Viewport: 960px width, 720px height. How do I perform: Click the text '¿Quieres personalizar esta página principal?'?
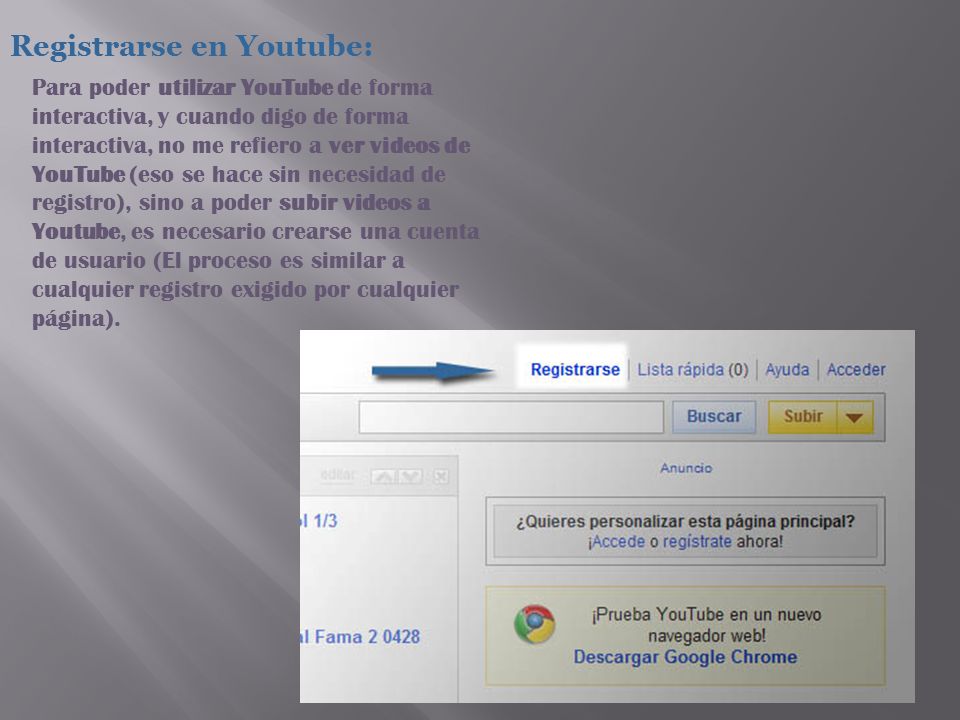[685, 522]
